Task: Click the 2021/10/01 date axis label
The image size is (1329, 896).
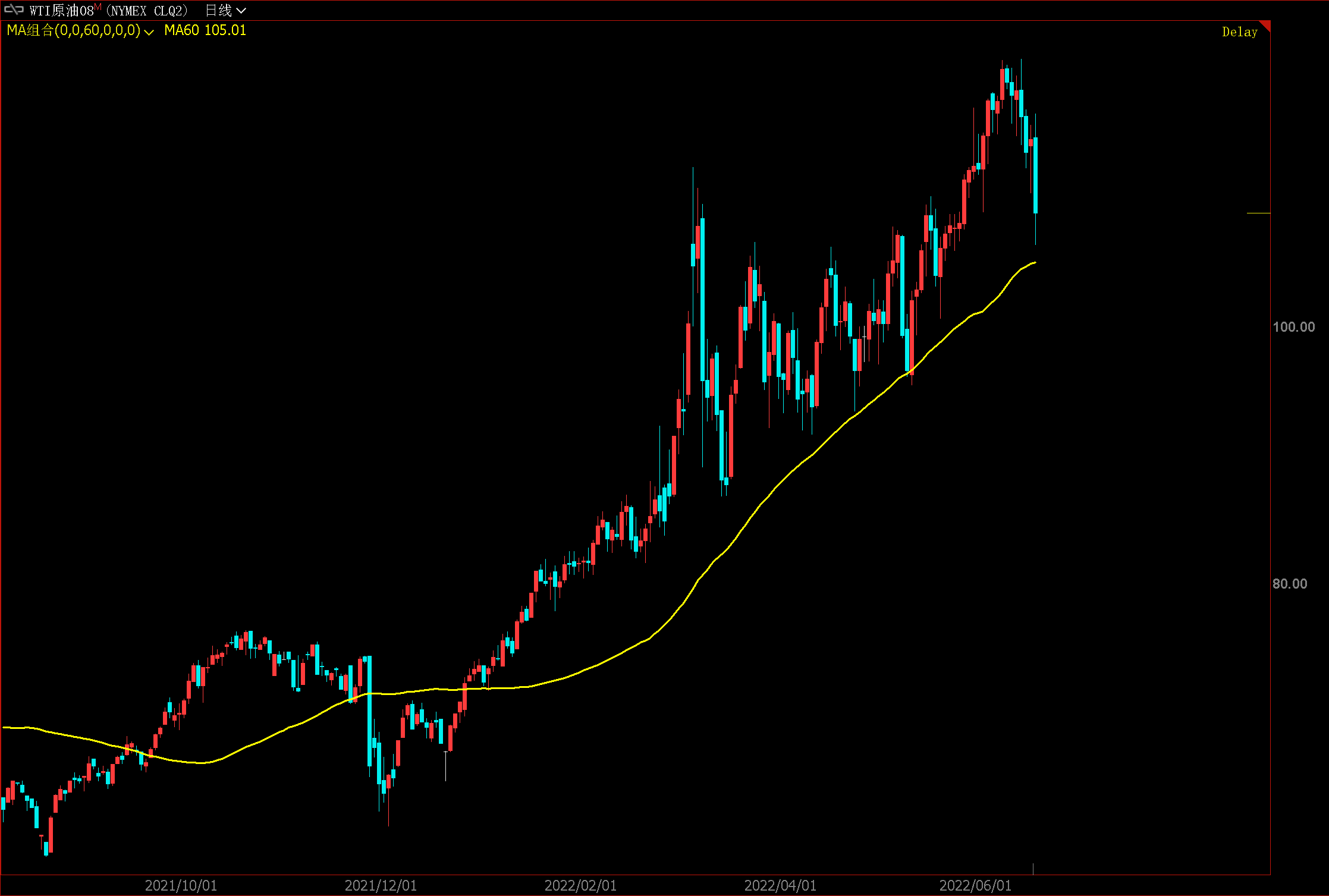Action: [181, 886]
